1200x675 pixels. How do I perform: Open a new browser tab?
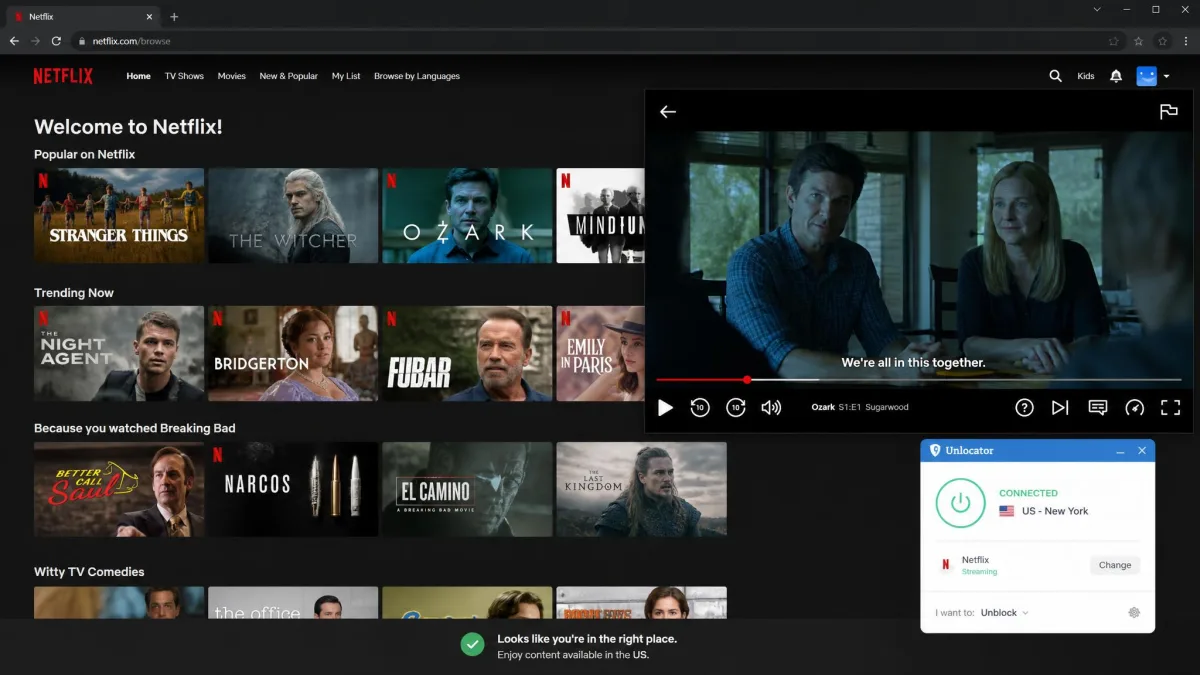174,17
